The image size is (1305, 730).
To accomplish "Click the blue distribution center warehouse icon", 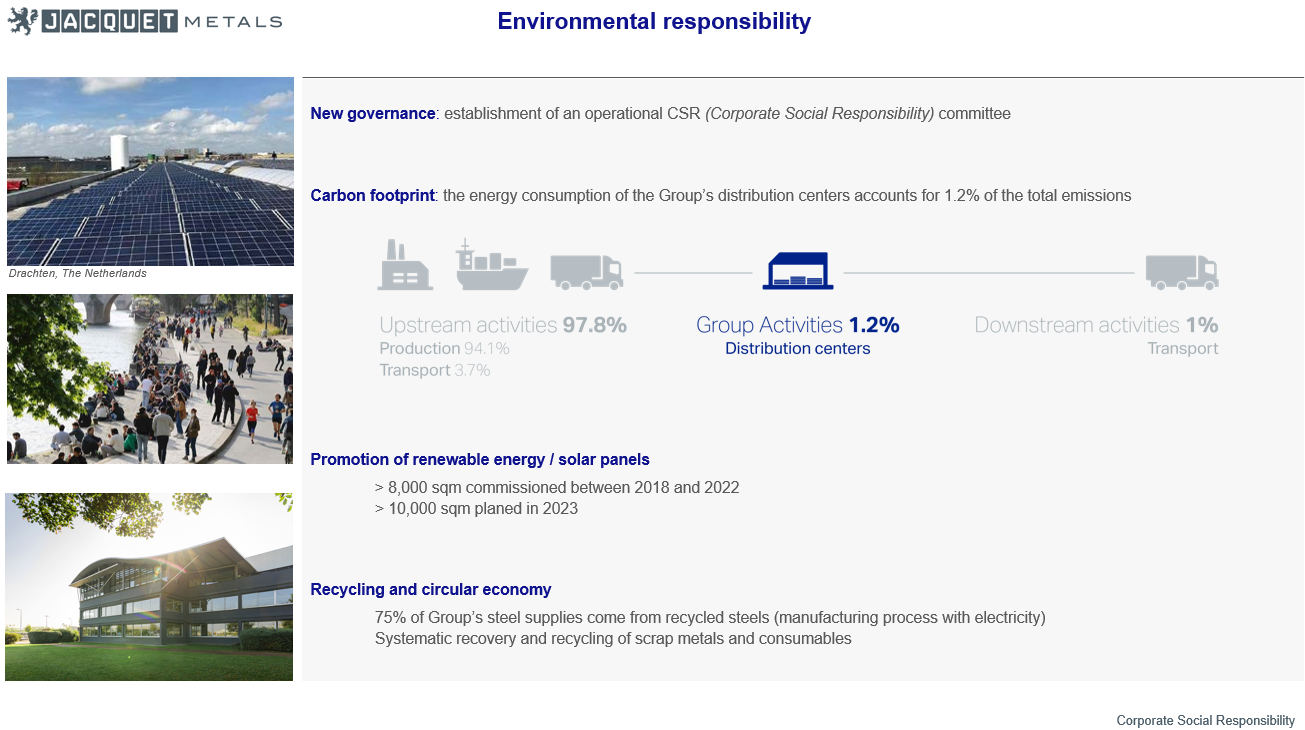I will coord(798,271).
